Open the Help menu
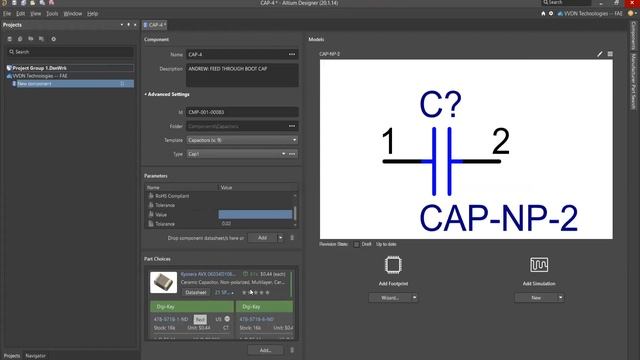640x360 pixels. coord(93,13)
